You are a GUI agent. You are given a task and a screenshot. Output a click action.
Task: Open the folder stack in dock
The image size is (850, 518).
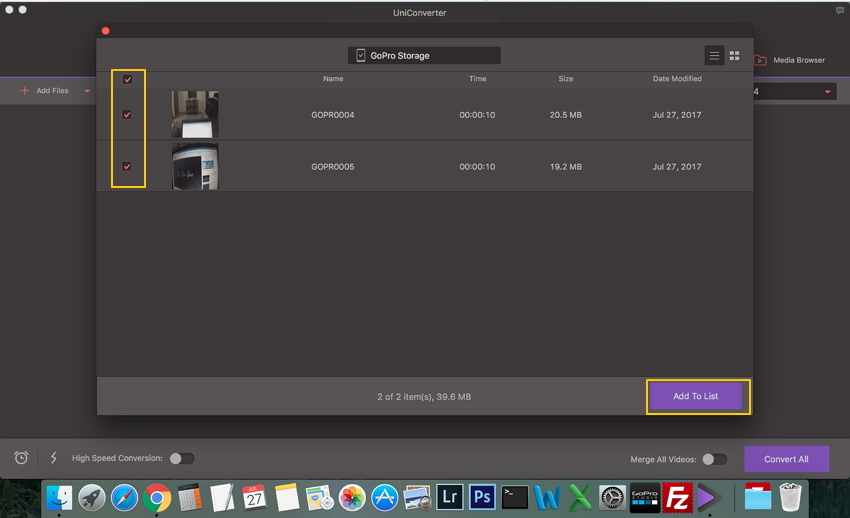tap(757, 496)
